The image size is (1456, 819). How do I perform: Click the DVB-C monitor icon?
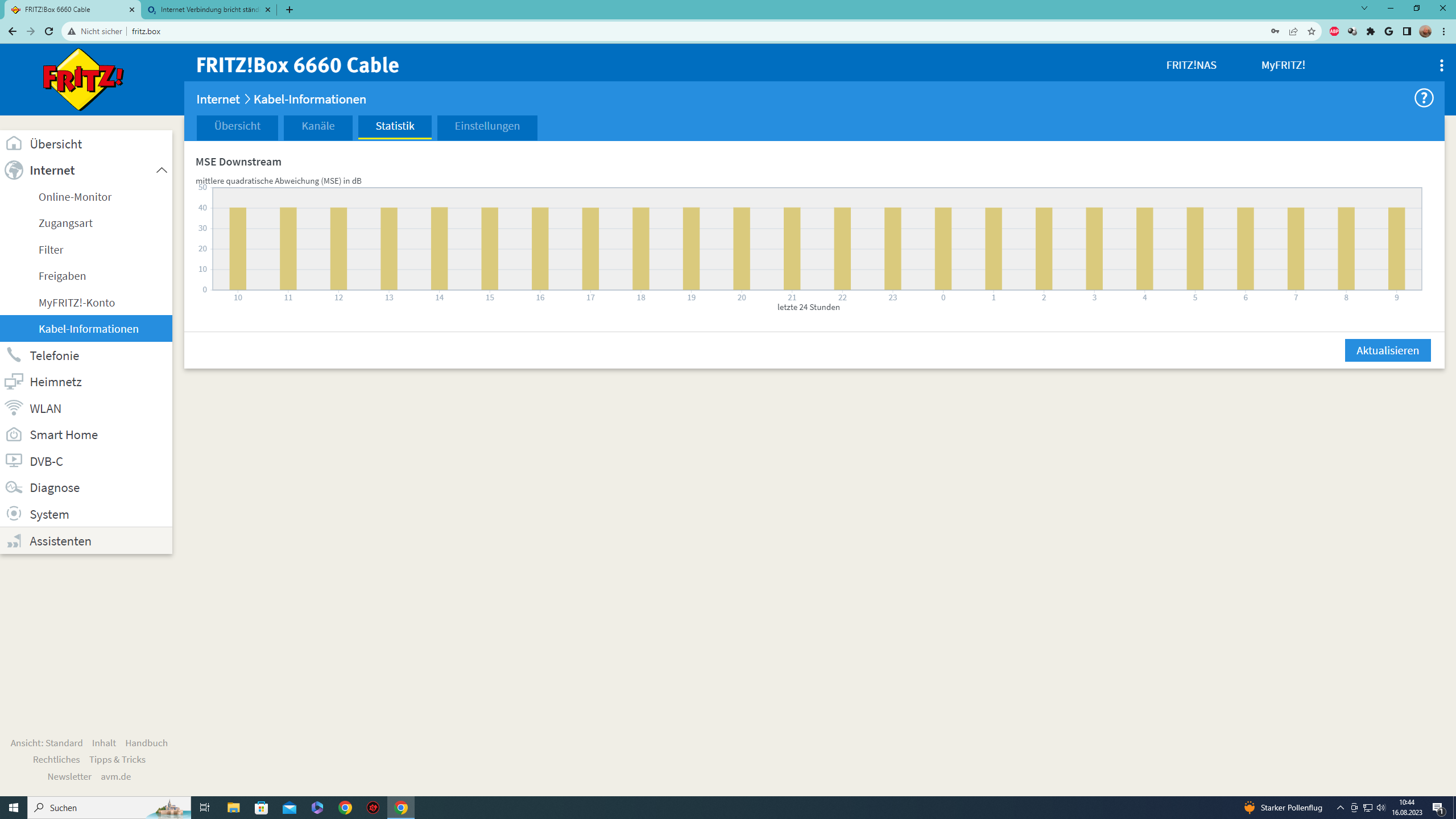coord(14,461)
